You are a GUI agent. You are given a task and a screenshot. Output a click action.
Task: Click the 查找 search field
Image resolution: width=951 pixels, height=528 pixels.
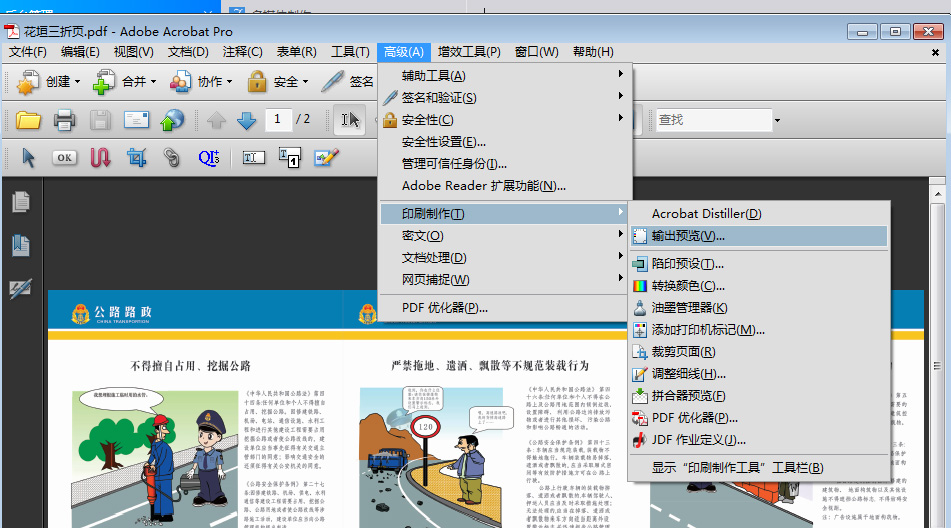(714, 120)
